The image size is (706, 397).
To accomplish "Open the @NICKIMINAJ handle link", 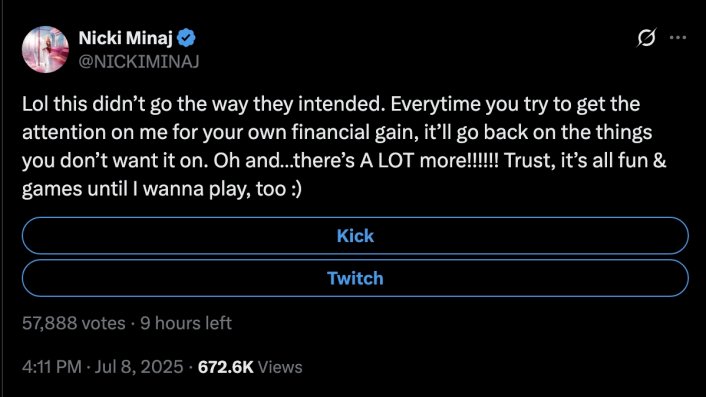I will (139, 61).
